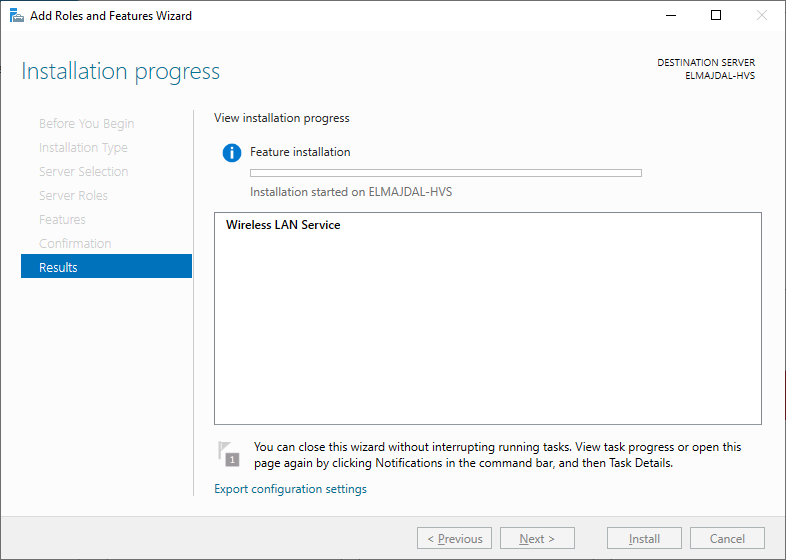Click the Add Roles wizard title bar icon
Image resolution: width=786 pixels, height=560 pixels.
pos(16,16)
